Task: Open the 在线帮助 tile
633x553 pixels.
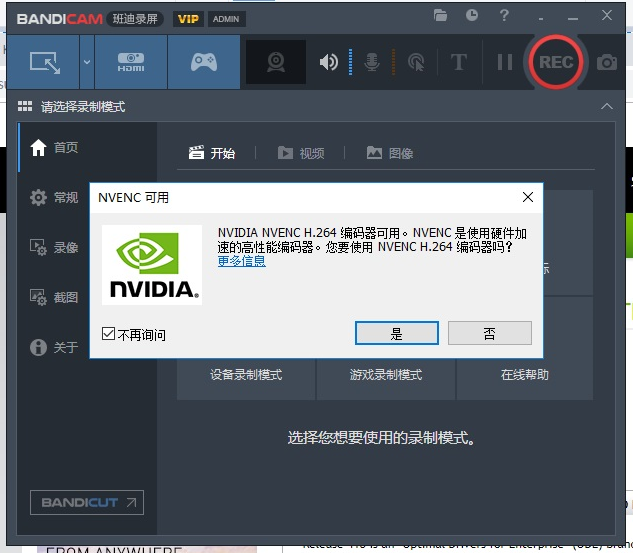Action: tap(525, 375)
